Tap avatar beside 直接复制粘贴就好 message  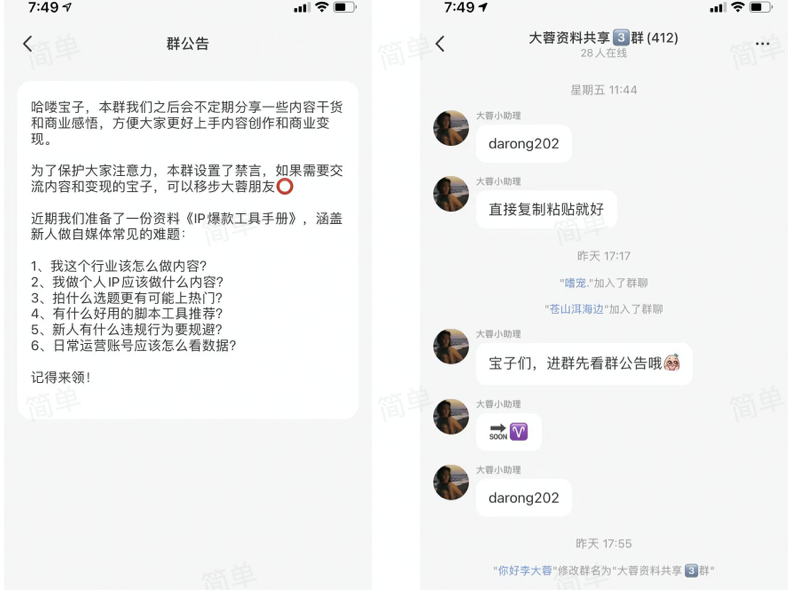click(x=451, y=194)
